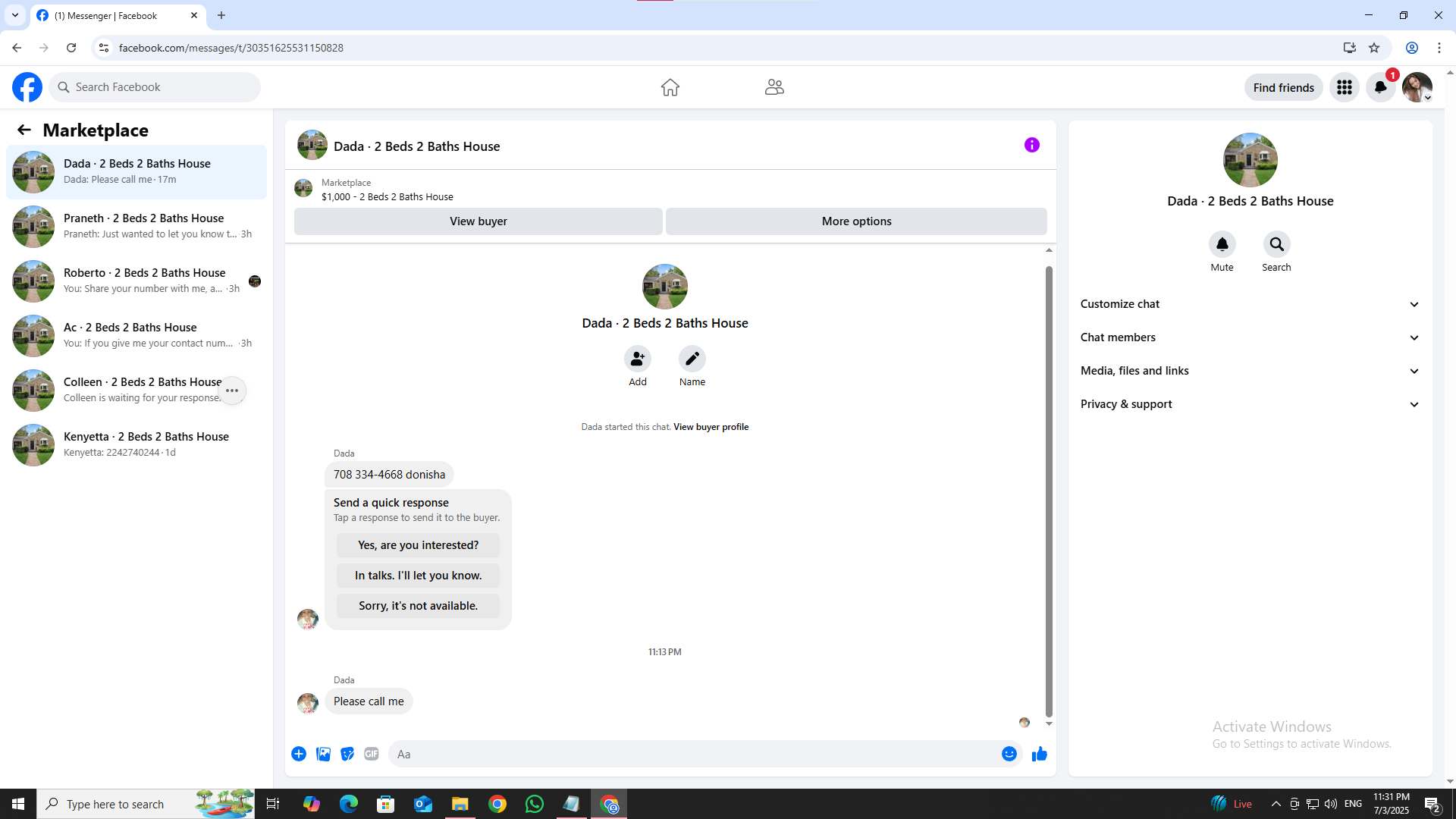Viewport: 1456px width, 819px height.
Task: Click the View buyer button
Action: [478, 221]
